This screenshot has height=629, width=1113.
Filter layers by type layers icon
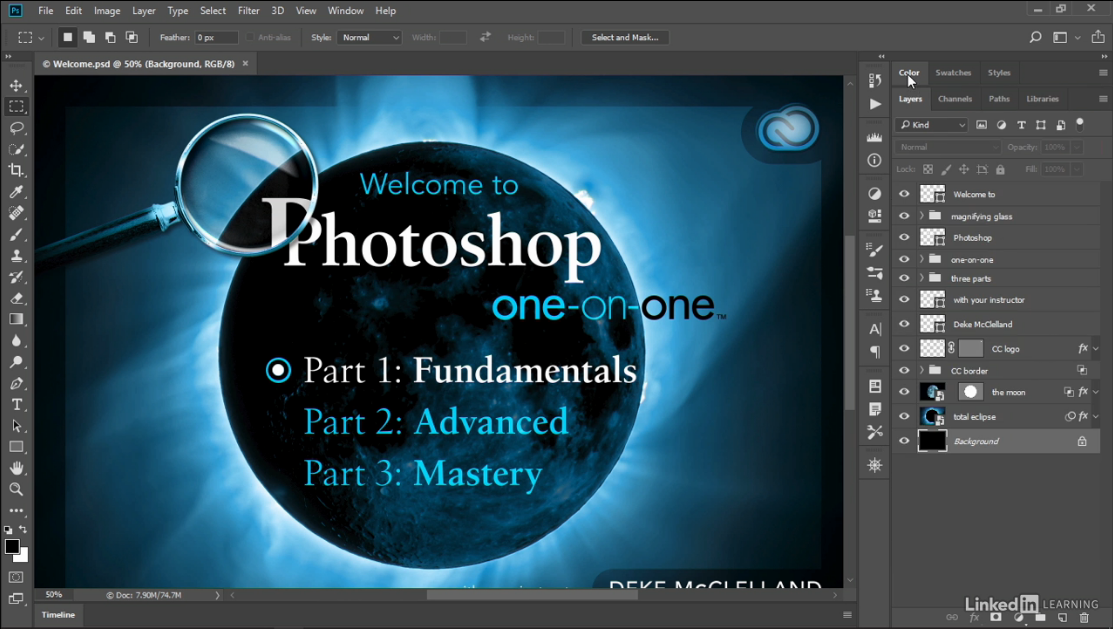pos(1021,125)
